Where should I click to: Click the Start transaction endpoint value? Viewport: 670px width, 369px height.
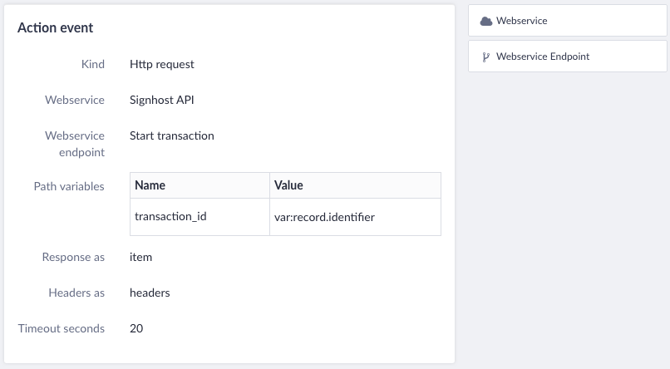click(x=172, y=136)
